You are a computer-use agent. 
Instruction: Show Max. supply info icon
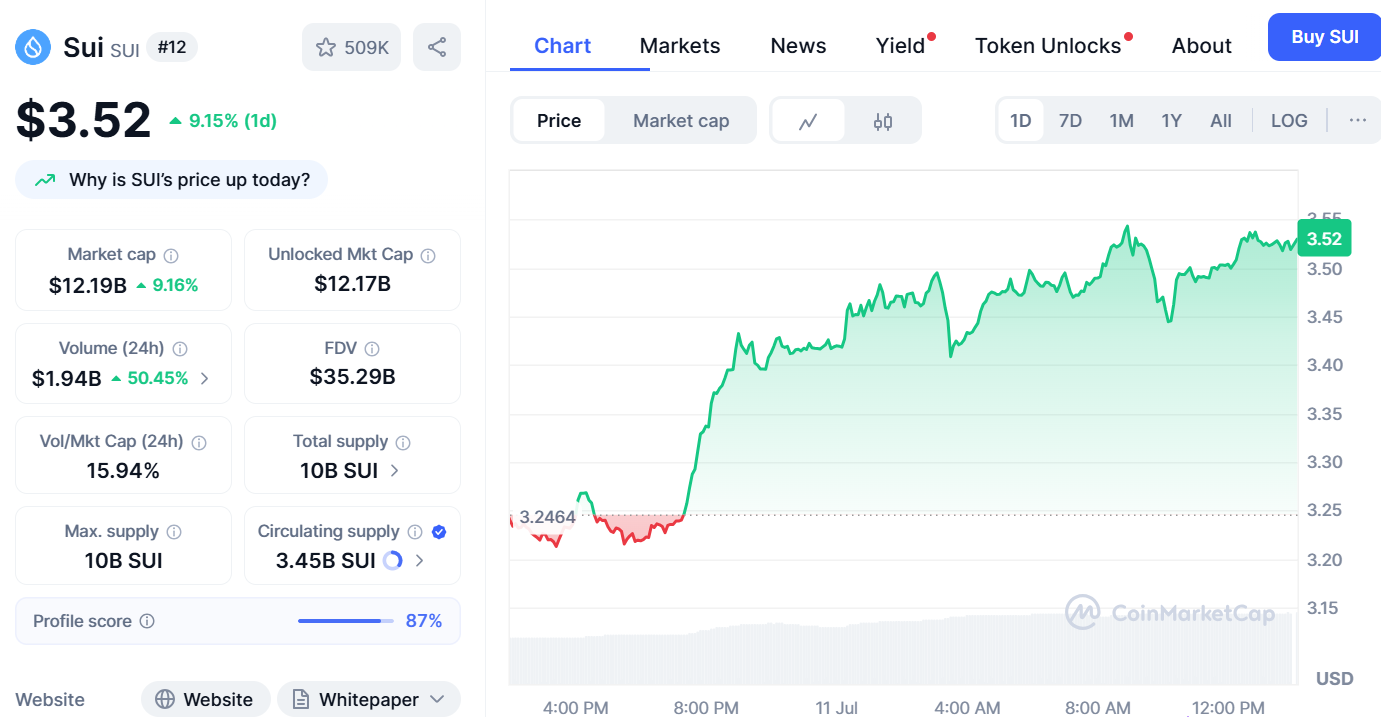(174, 532)
